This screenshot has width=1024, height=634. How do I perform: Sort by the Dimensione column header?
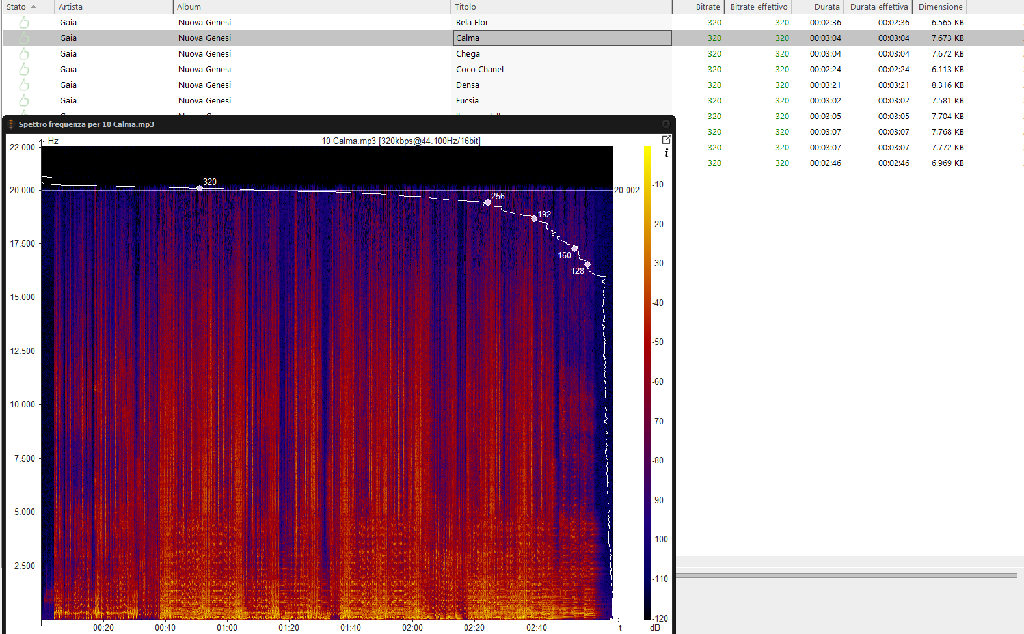coord(940,7)
